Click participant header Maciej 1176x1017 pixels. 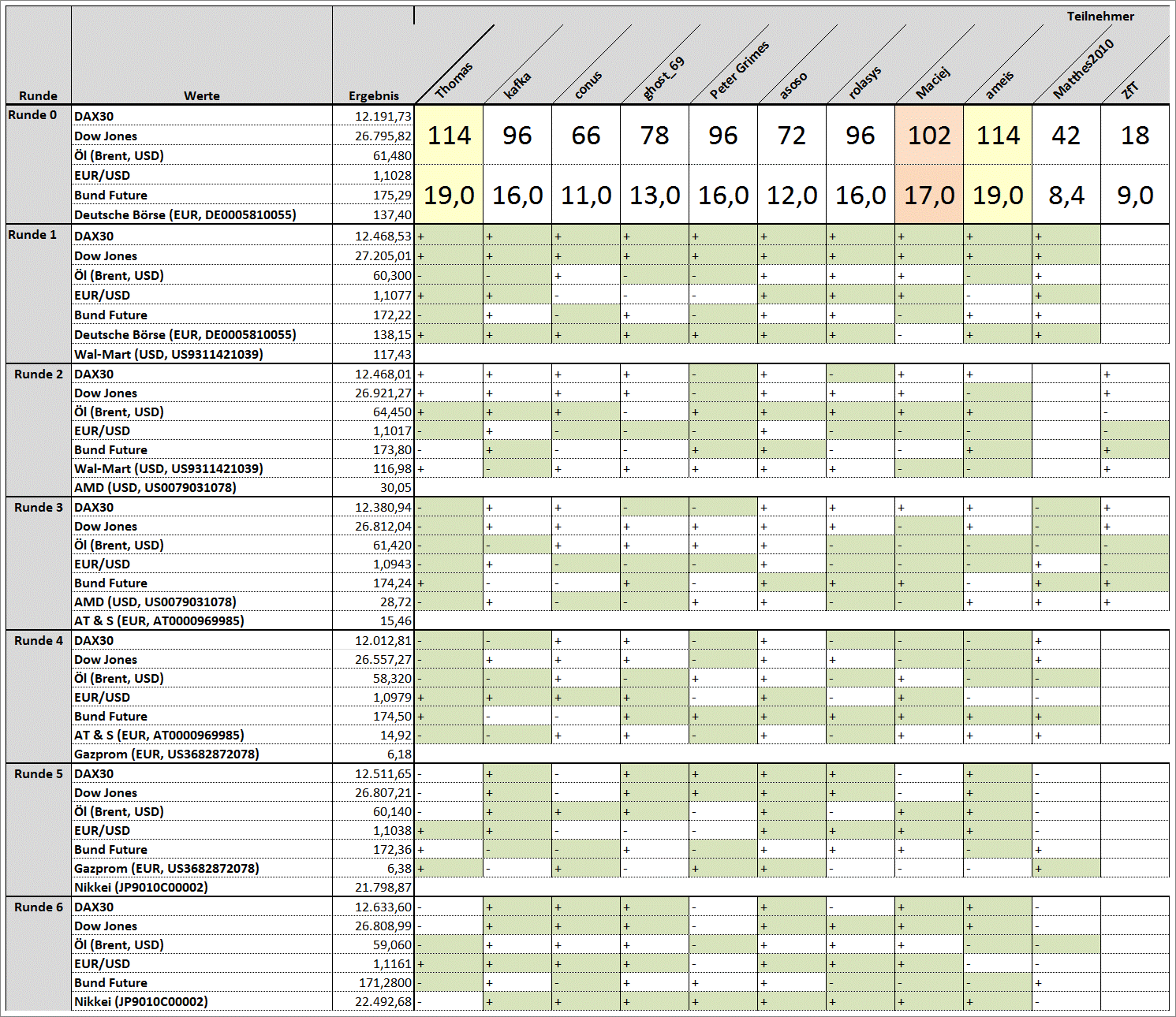coord(933,84)
